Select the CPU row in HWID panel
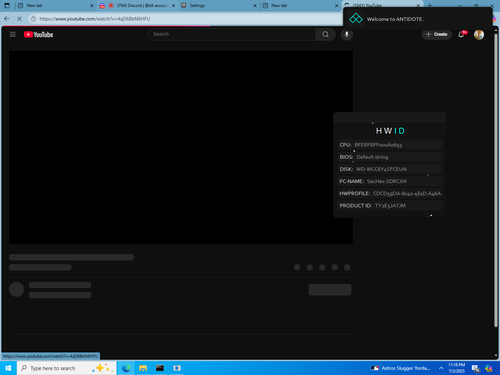This screenshot has height=375, width=500. click(x=390, y=145)
